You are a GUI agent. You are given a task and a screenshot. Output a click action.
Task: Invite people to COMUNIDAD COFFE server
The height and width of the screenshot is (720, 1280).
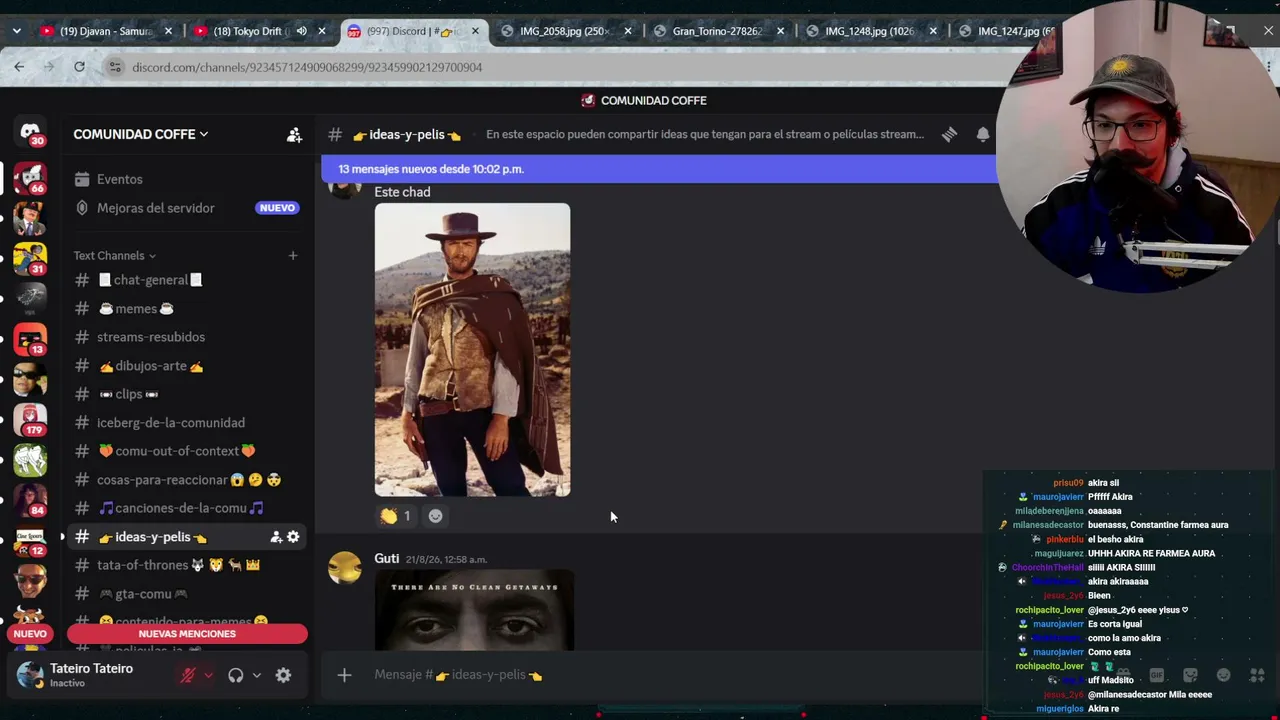pyautogui.click(x=294, y=134)
